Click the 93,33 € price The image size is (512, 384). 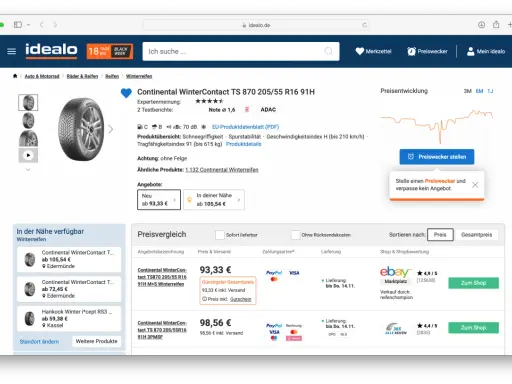(215, 270)
